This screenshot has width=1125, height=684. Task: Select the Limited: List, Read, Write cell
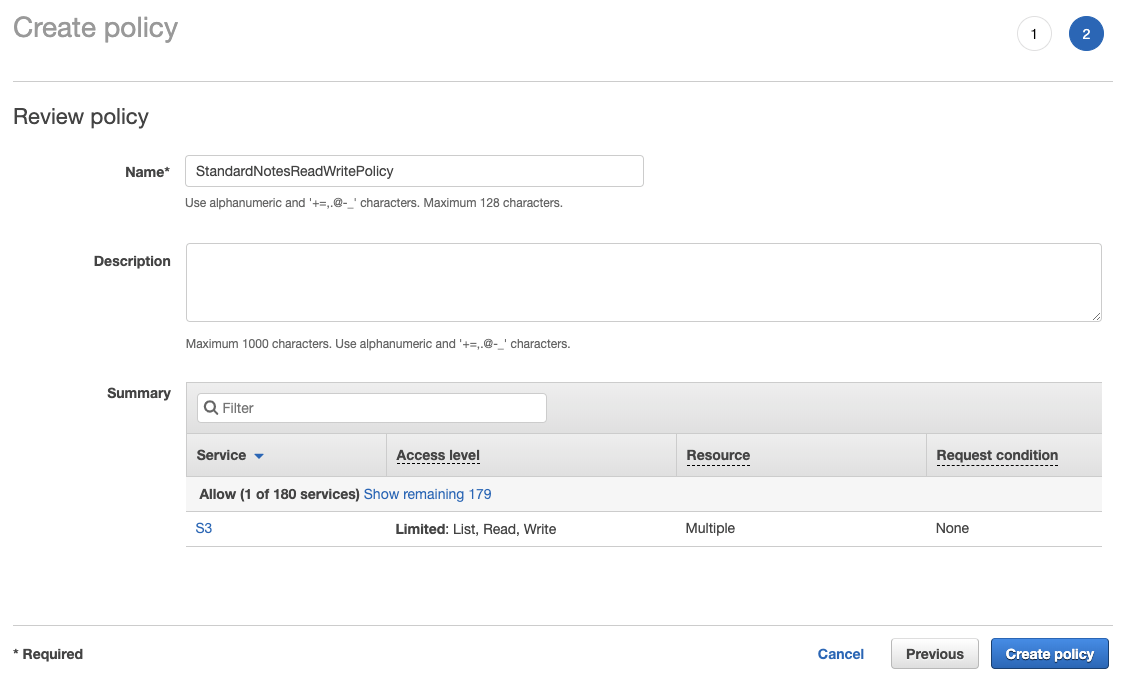pyautogui.click(x=476, y=529)
